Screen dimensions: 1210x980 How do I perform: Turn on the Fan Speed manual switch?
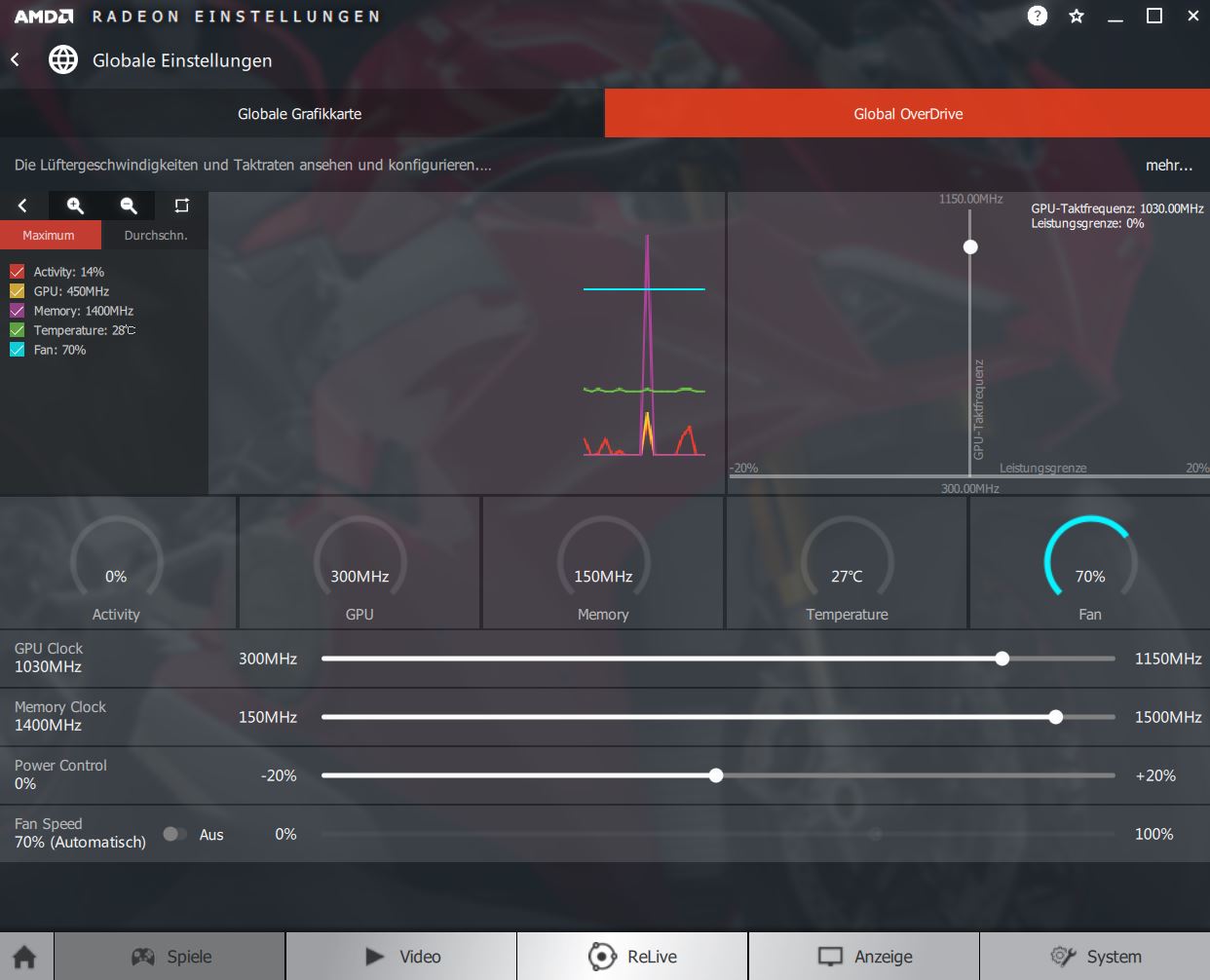(x=175, y=834)
